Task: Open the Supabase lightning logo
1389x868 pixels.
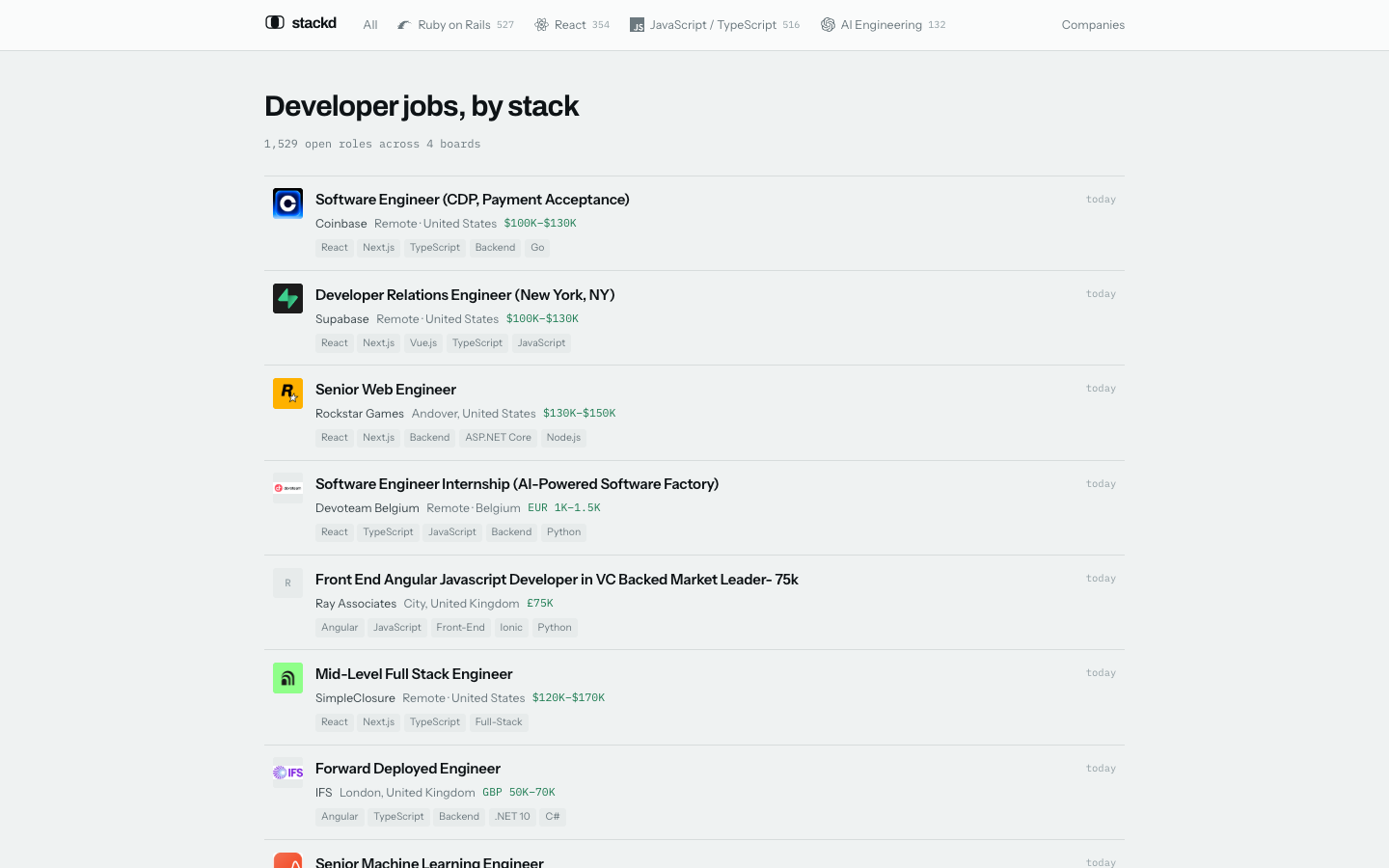Action: click(287, 298)
